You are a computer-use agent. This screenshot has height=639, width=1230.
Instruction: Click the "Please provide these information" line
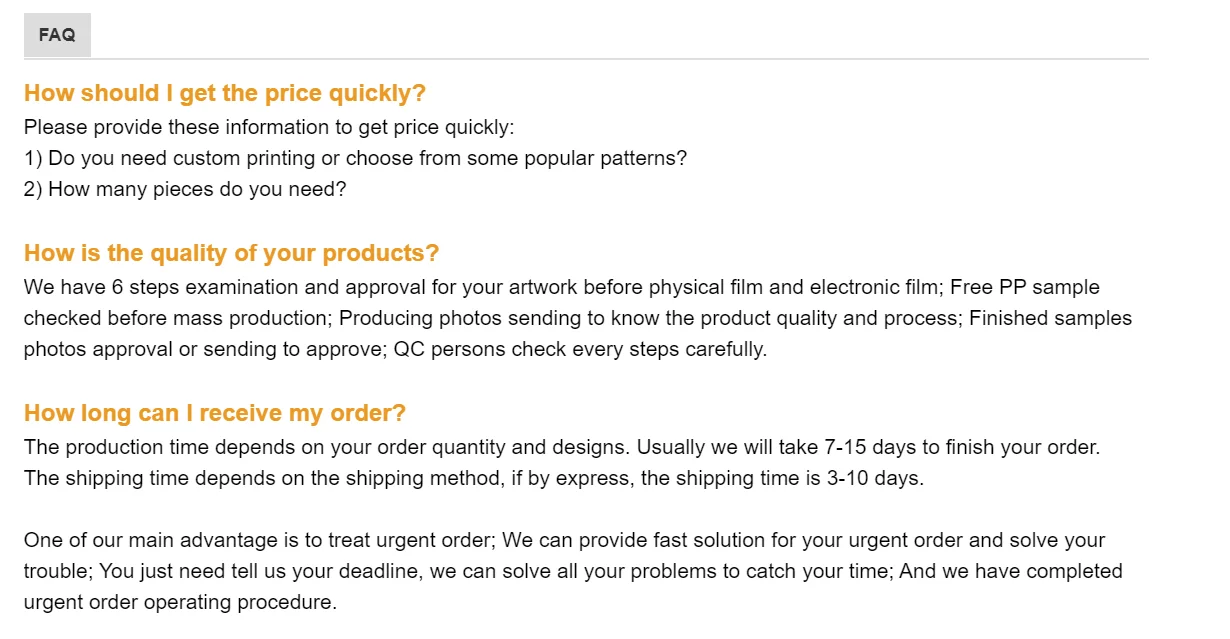268,127
